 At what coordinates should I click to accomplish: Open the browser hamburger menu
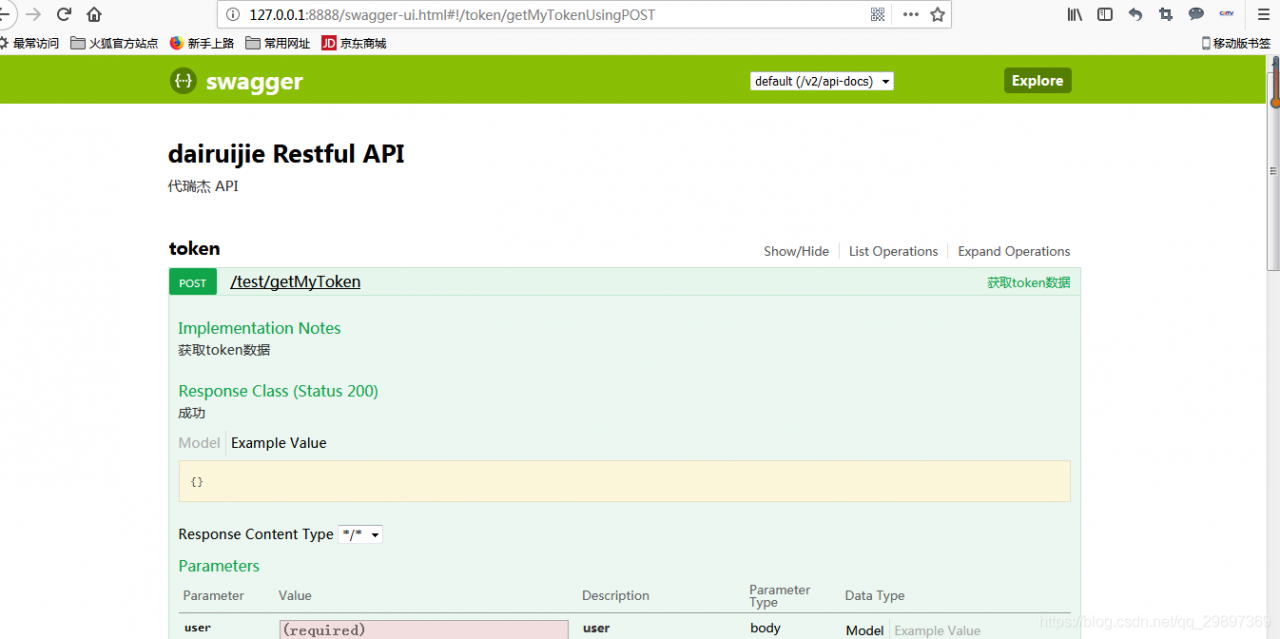coord(1263,14)
